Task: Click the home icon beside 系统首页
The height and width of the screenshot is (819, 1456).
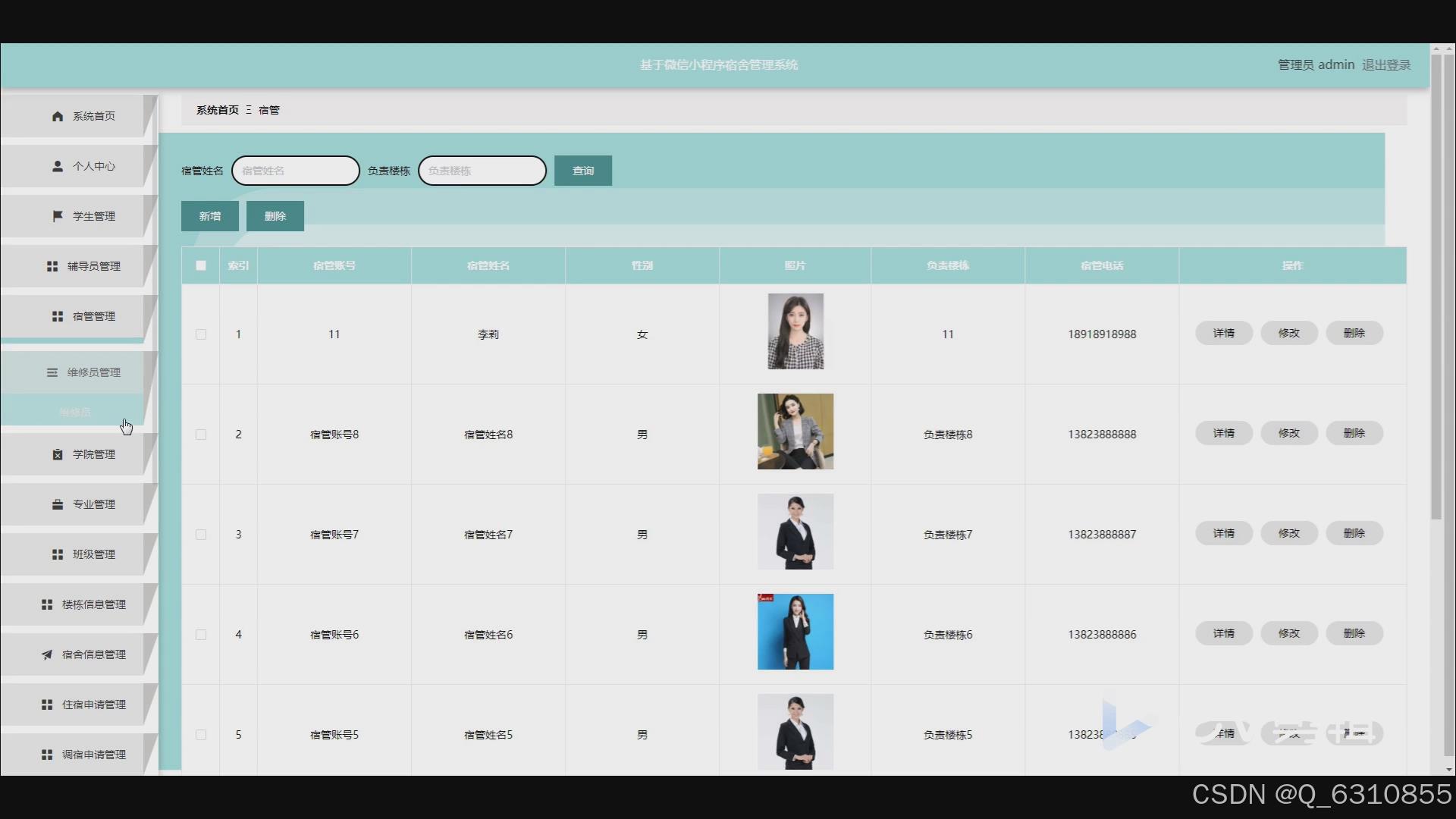Action: pos(58,116)
